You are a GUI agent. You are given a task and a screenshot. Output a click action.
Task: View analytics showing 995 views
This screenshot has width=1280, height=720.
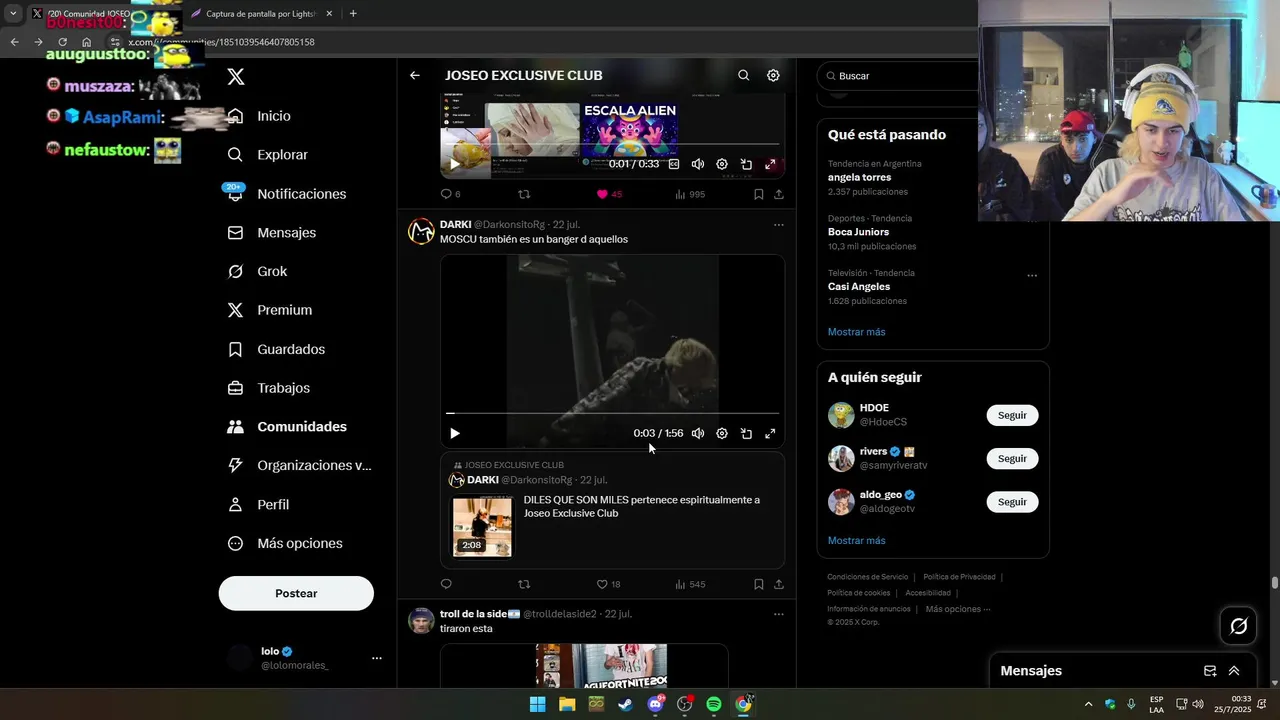pyautogui.click(x=690, y=194)
